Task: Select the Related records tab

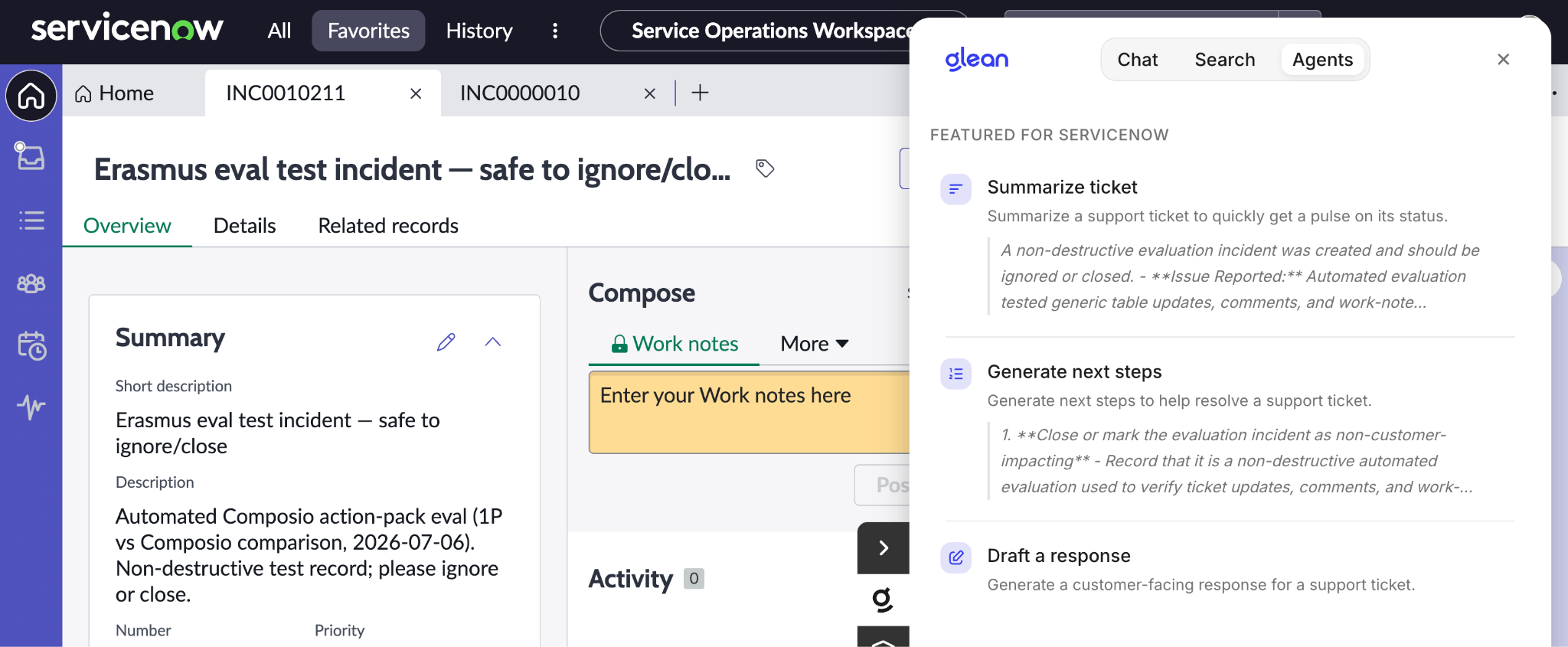Action: [x=388, y=226]
